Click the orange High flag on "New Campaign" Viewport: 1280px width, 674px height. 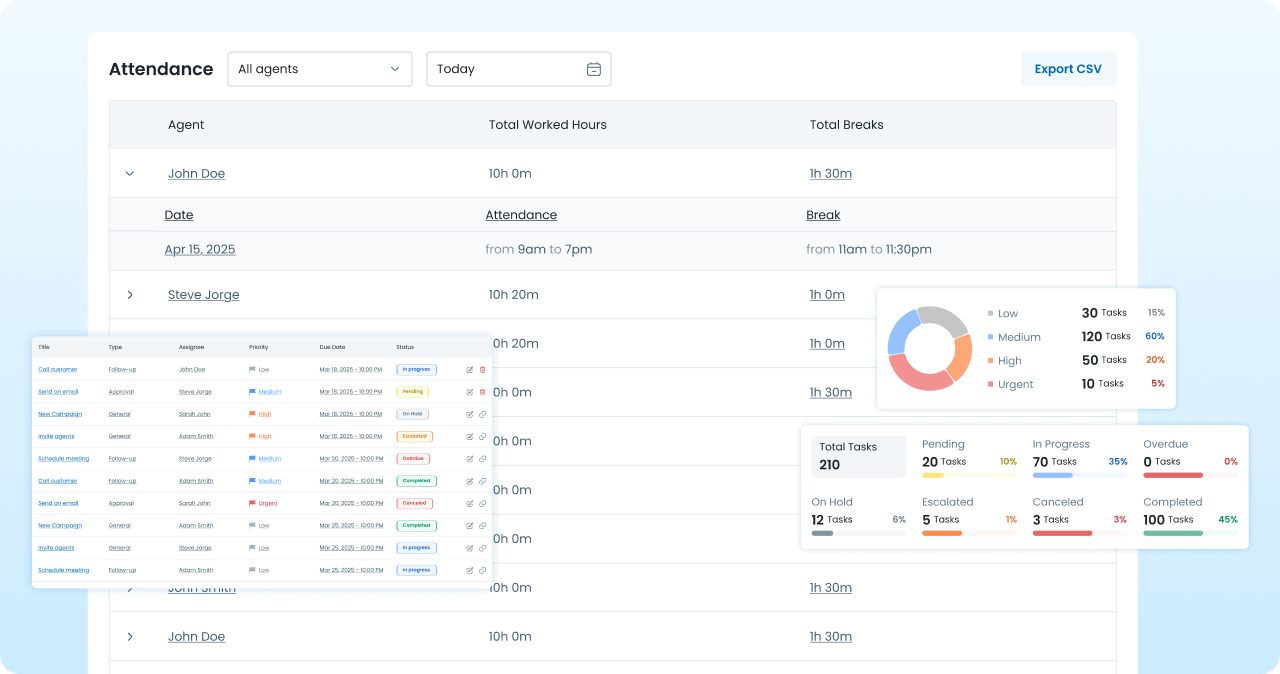tap(253, 414)
